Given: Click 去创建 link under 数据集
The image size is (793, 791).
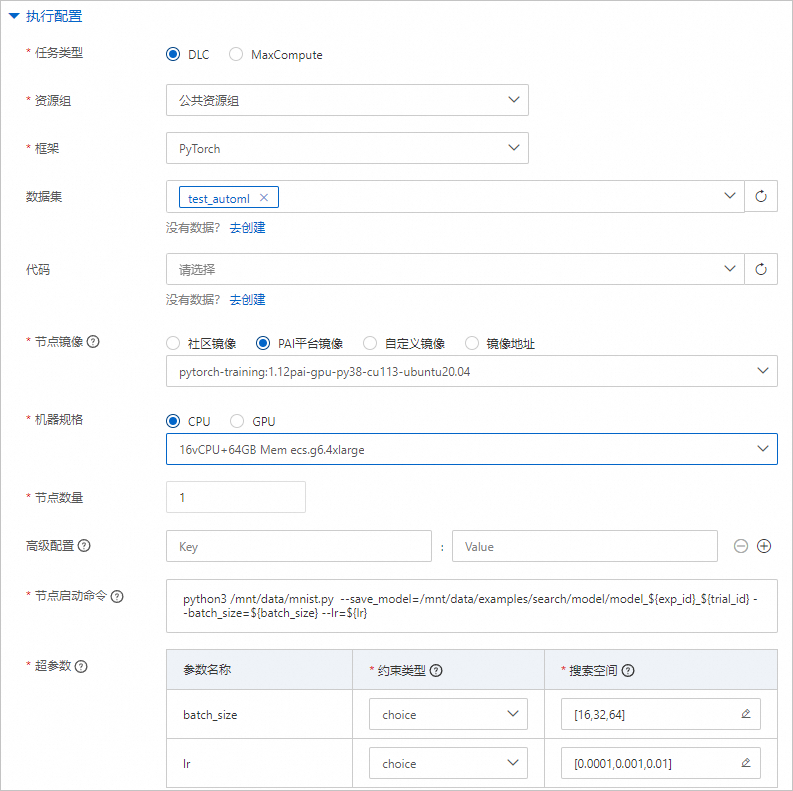Looking at the screenshot, I should pyautogui.click(x=247, y=228).
